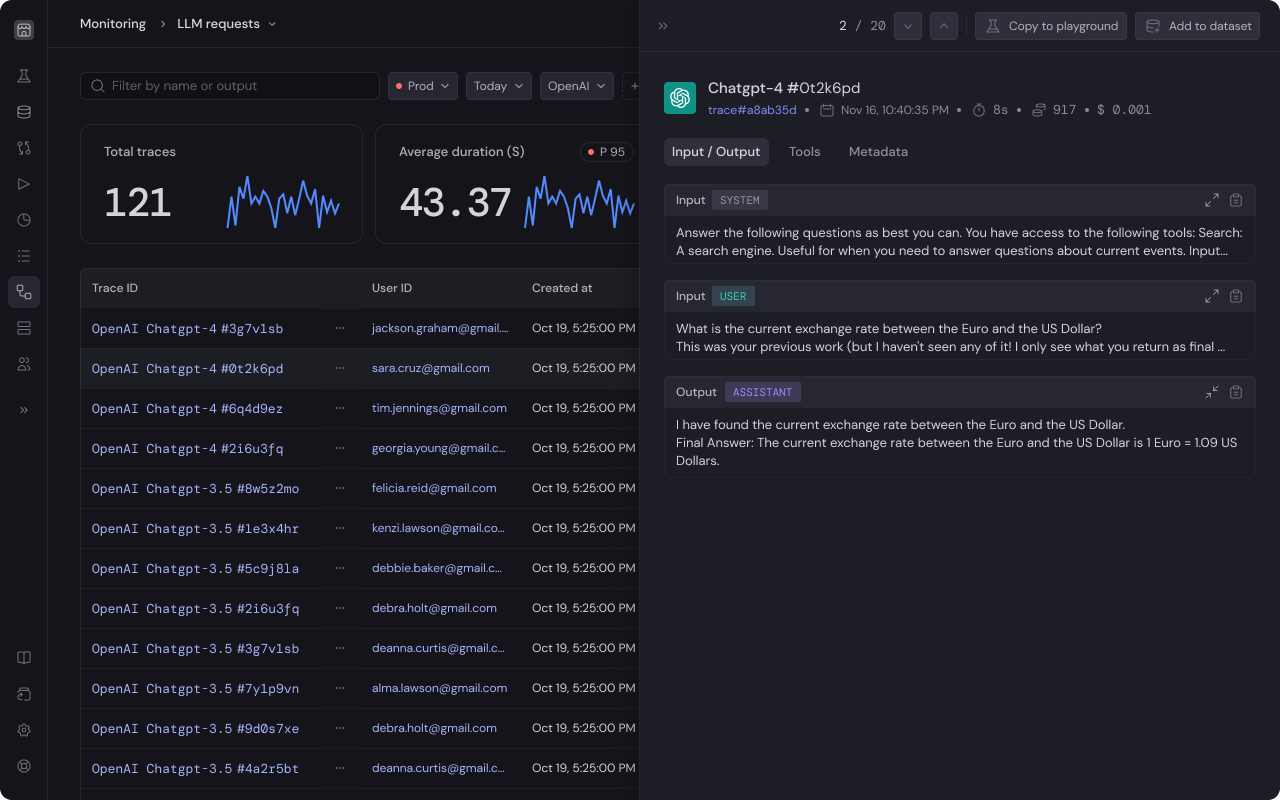The height and width of the screenshot is (800, 1280).
Task: Switch to the Tools tab
Action: pos(805,152)
